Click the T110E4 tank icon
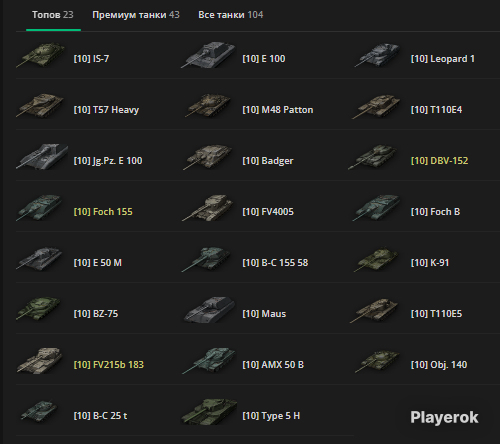 click(x=376, y=107)
